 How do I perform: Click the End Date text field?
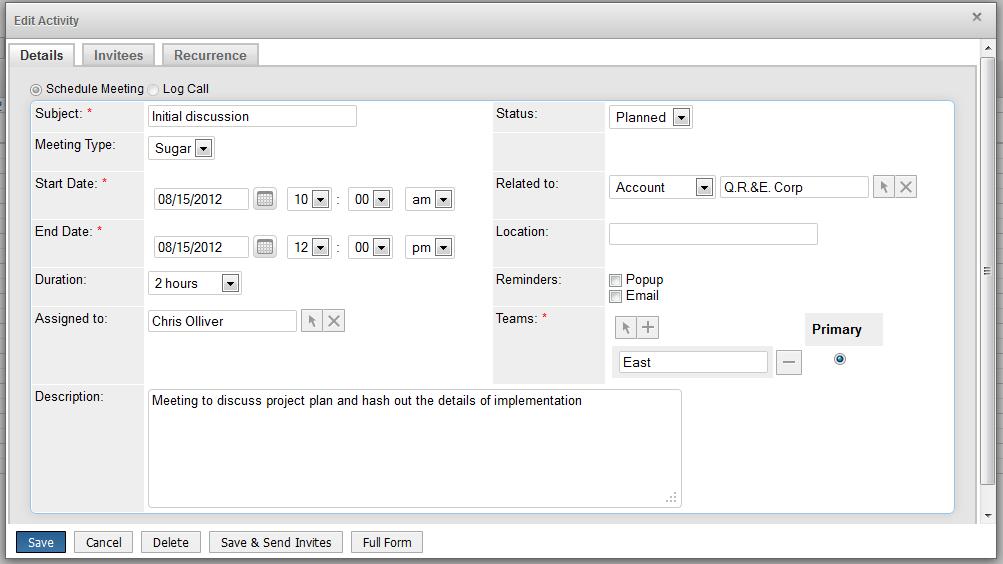[201, 247]
